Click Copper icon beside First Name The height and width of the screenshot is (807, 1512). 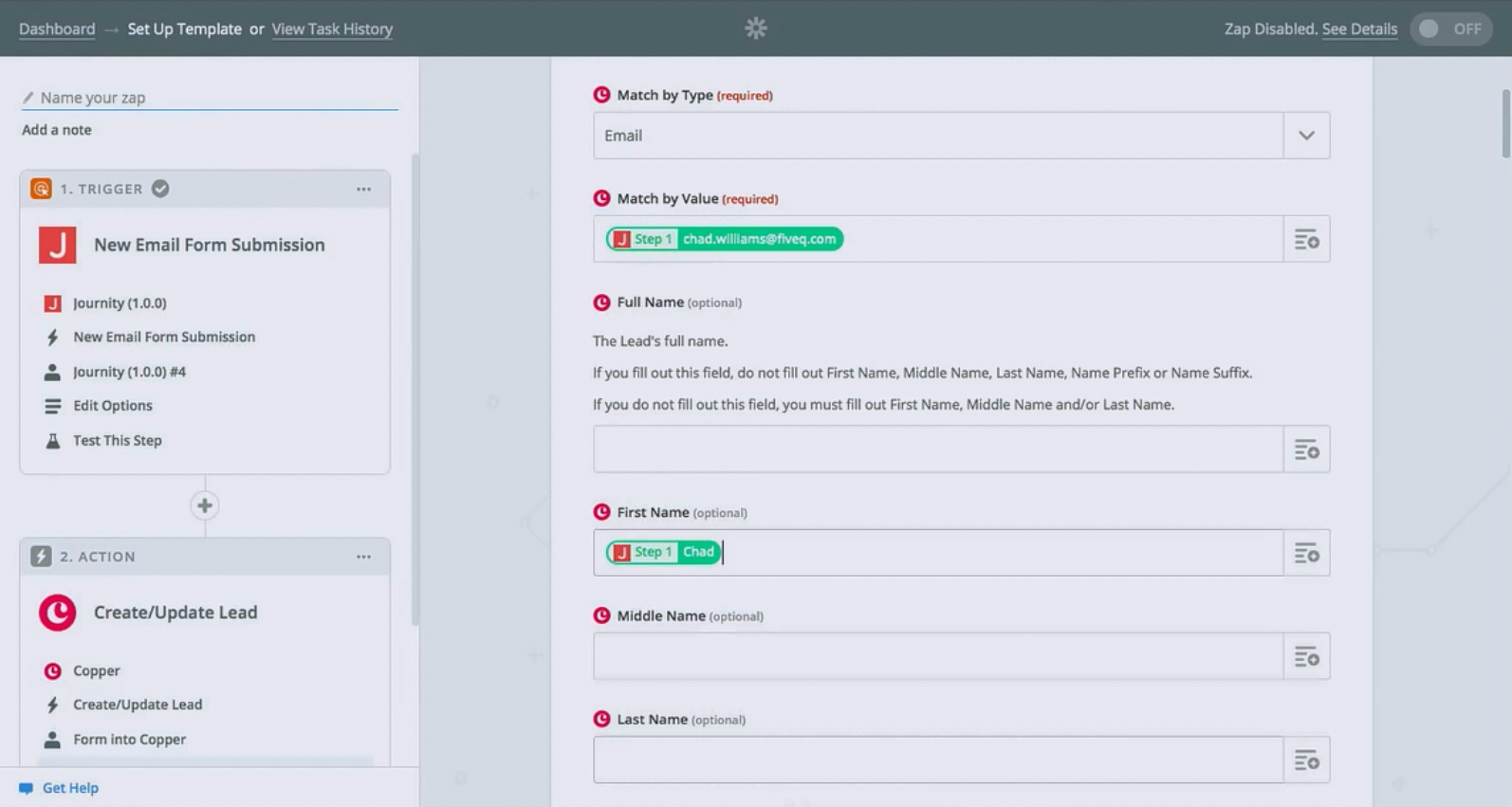pos(601,512)
